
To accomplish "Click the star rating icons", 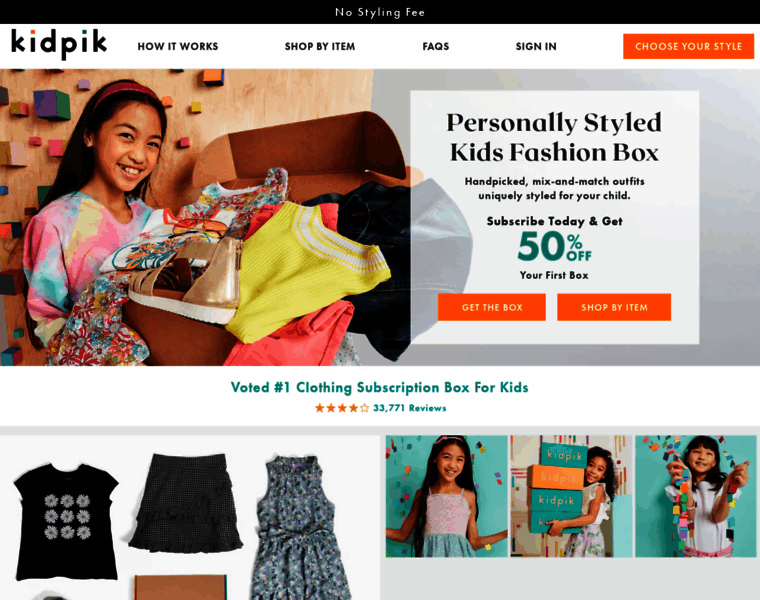I will (342, 408).
